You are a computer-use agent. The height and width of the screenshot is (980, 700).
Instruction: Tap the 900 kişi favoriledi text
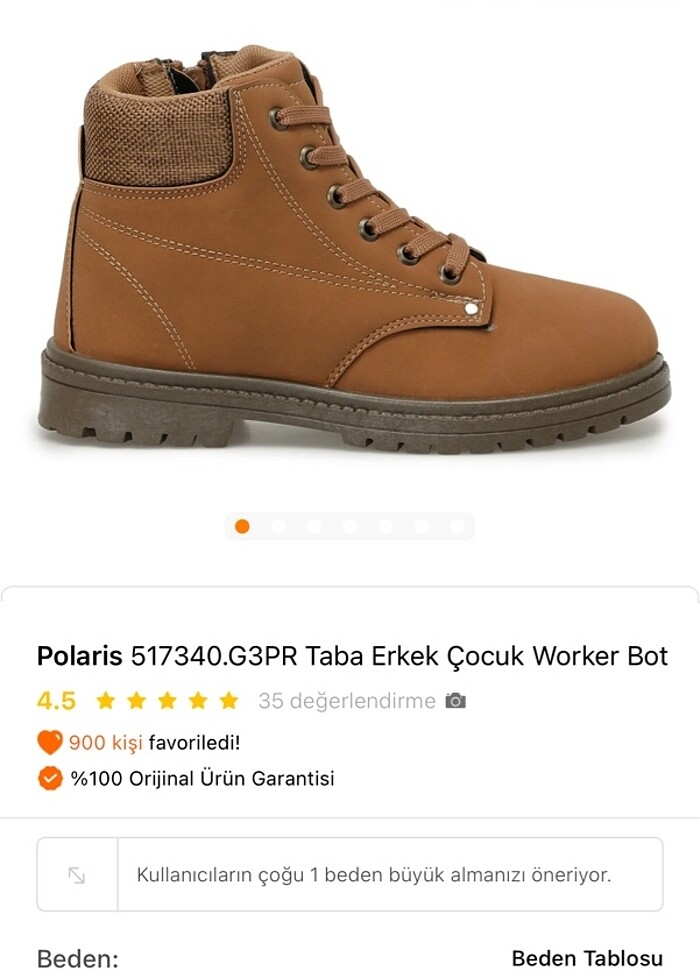[x=154, y=742]
